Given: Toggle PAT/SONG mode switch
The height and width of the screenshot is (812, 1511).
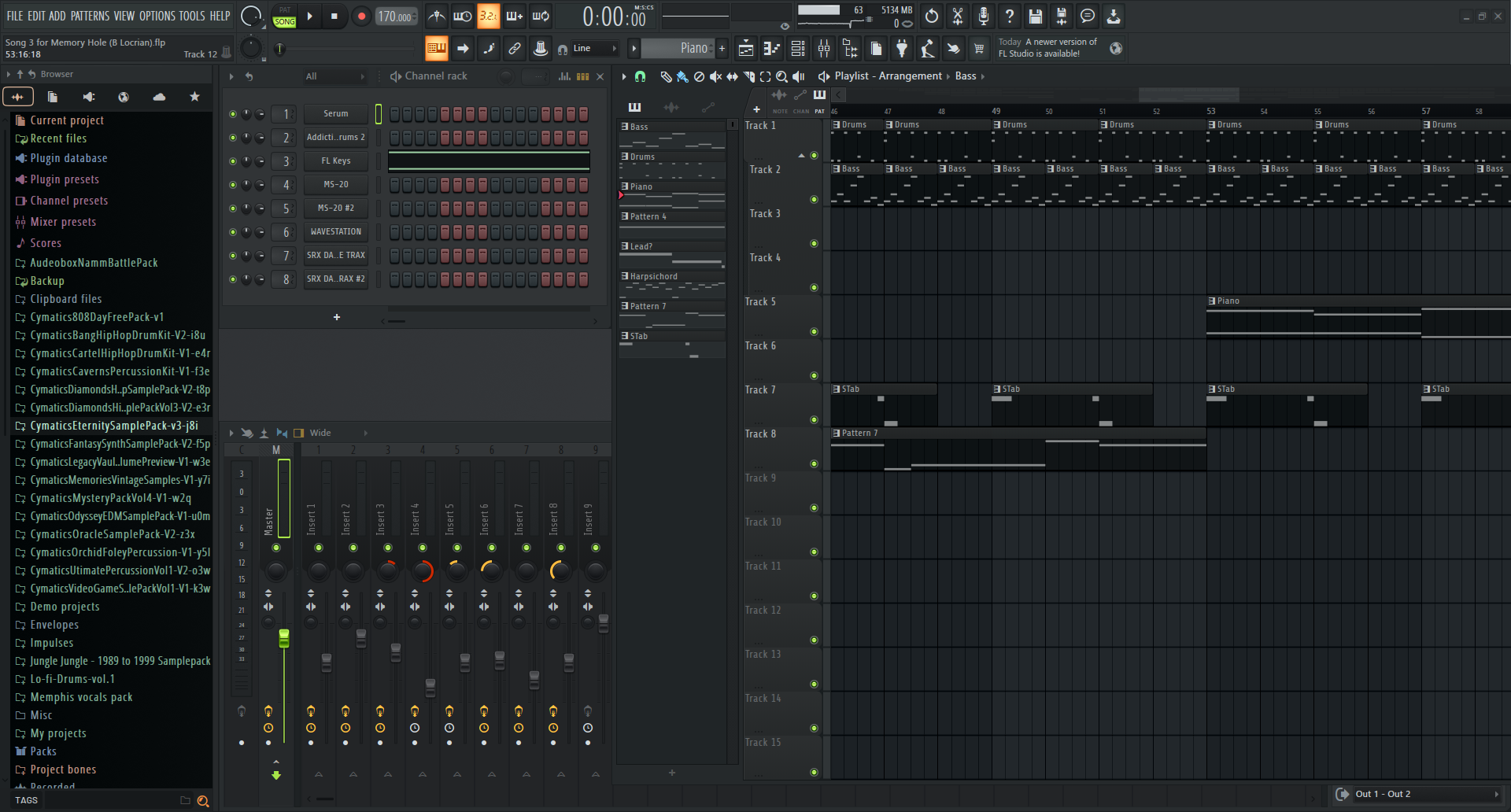Looking at the screenshot, I should coord(284,17).
